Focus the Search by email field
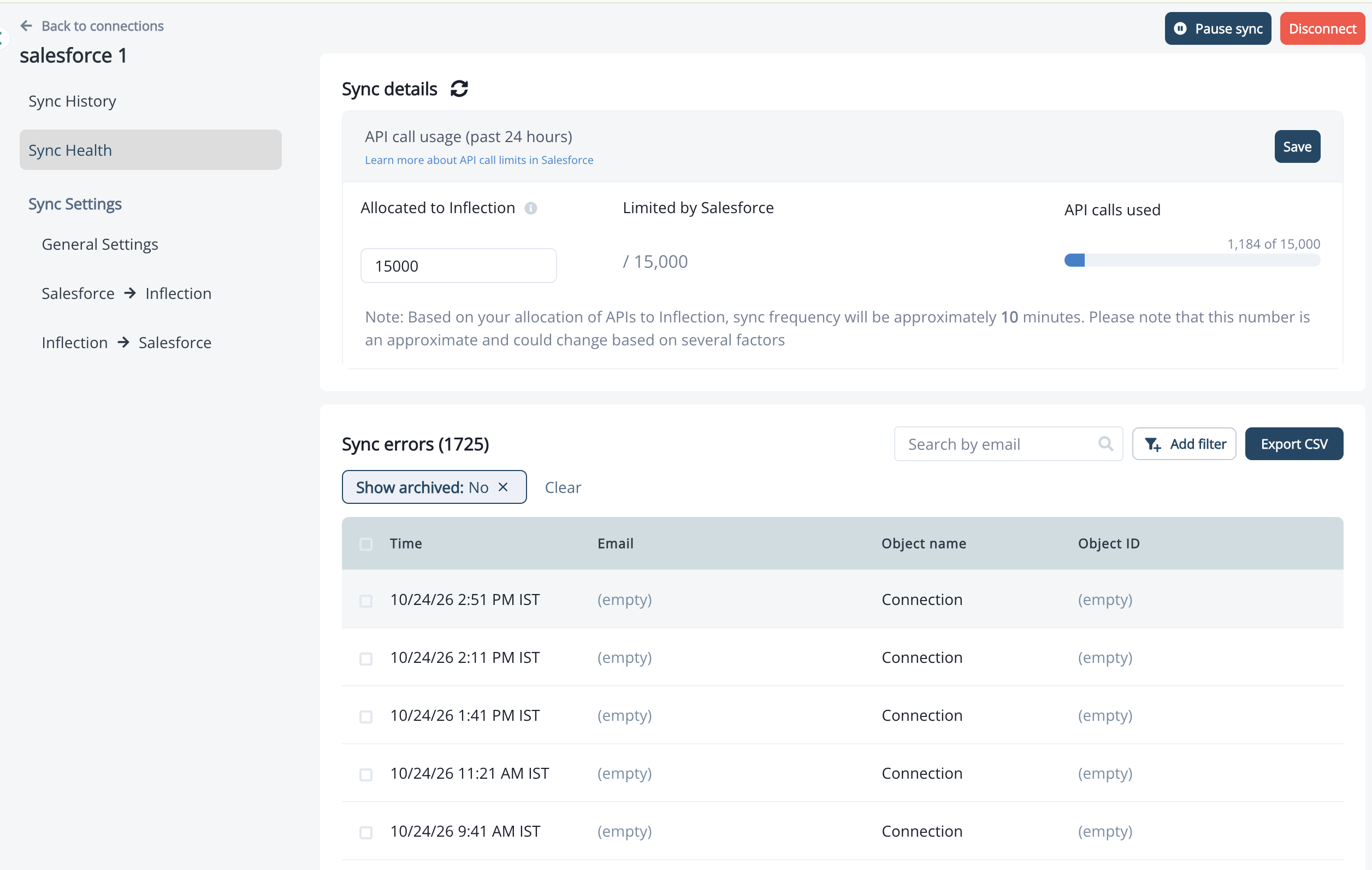Viewport: 1372px width, 870px height. 1008,444
